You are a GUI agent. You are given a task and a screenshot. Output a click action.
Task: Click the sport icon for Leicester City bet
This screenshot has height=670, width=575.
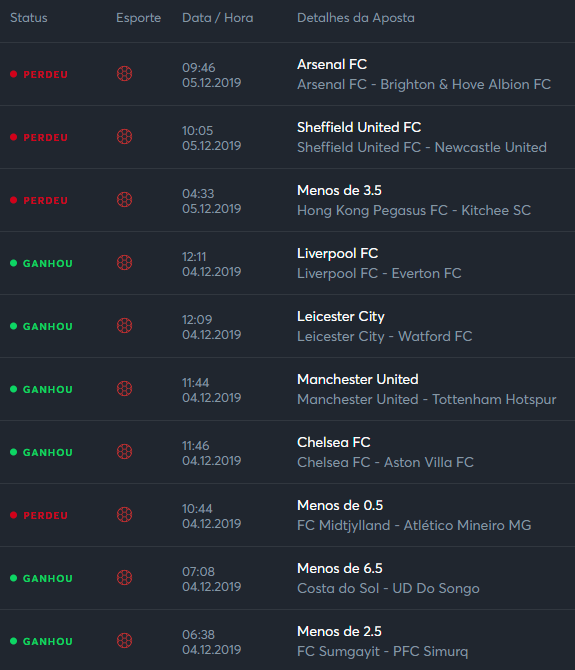pyautogui.click(x=124, y=326)
